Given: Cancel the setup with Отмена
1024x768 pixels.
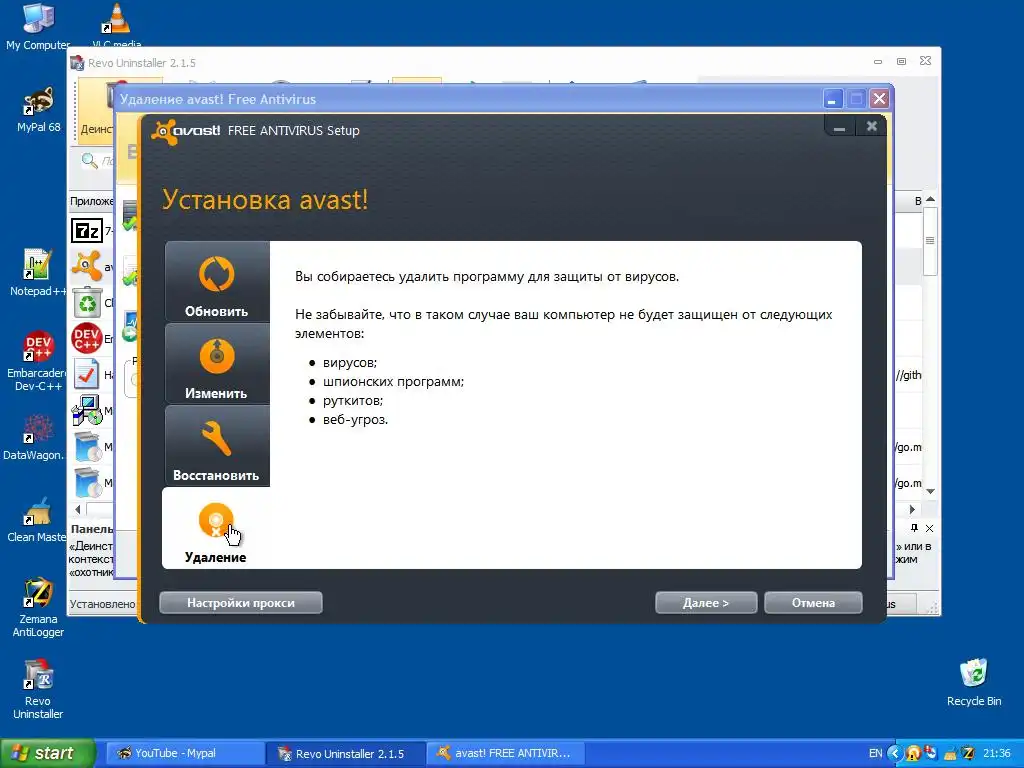Looking at the screenshot, I should pos(813,603).
